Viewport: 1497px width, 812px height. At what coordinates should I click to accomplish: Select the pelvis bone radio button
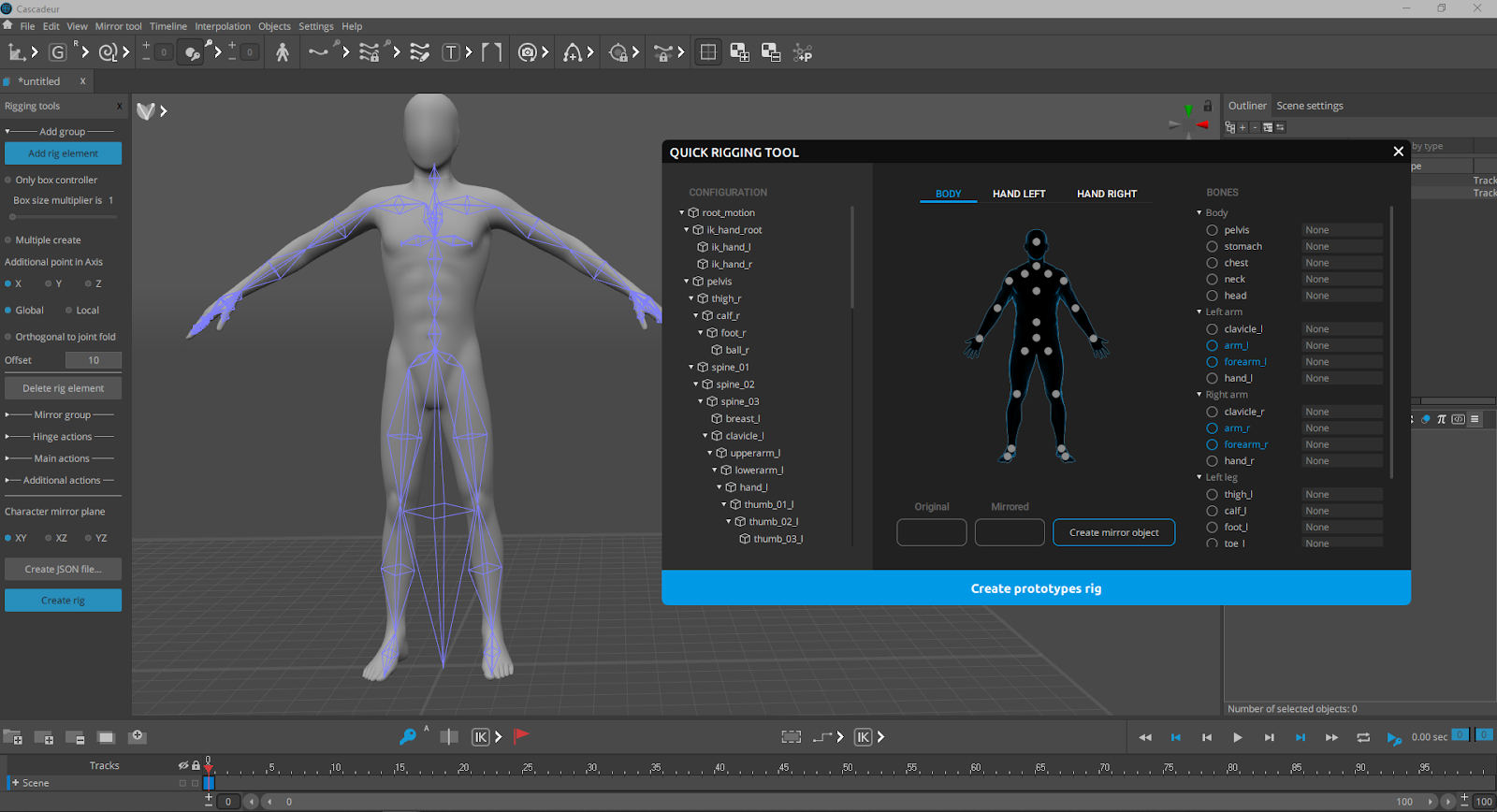point(1212,230)
